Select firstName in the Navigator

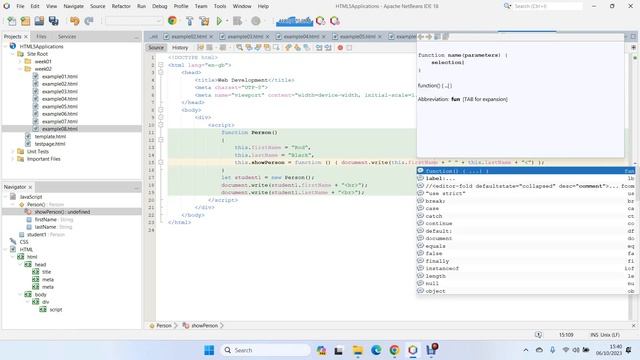tap(45, 220)
